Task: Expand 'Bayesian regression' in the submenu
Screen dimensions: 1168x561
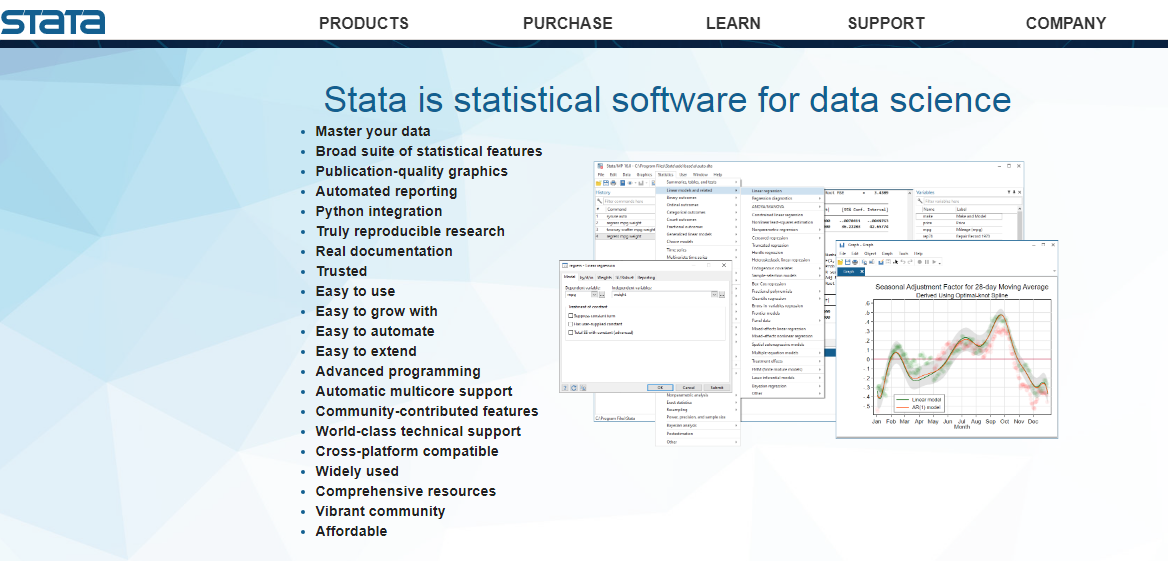Action: [x=783, y=385]
